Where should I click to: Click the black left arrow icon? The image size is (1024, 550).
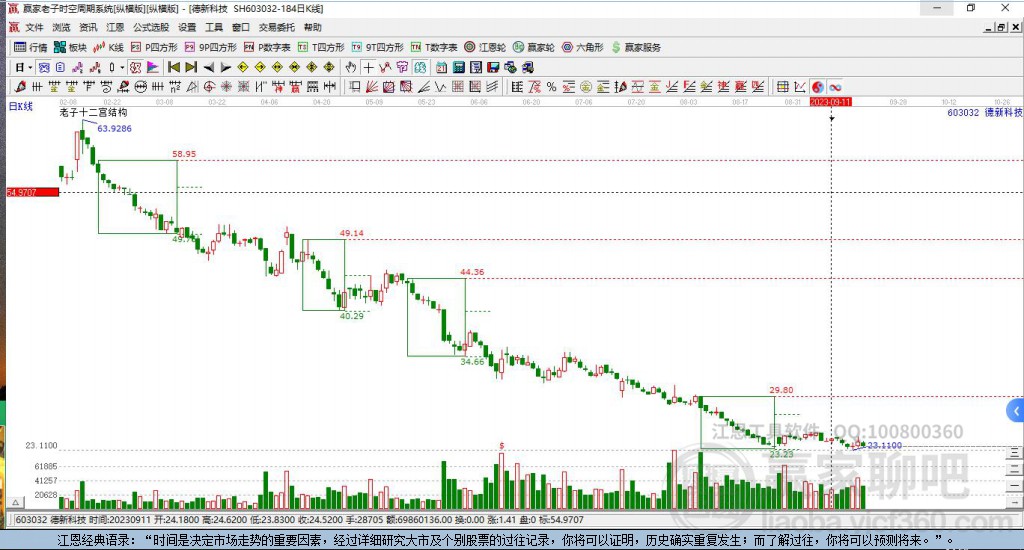click(208, 67)
